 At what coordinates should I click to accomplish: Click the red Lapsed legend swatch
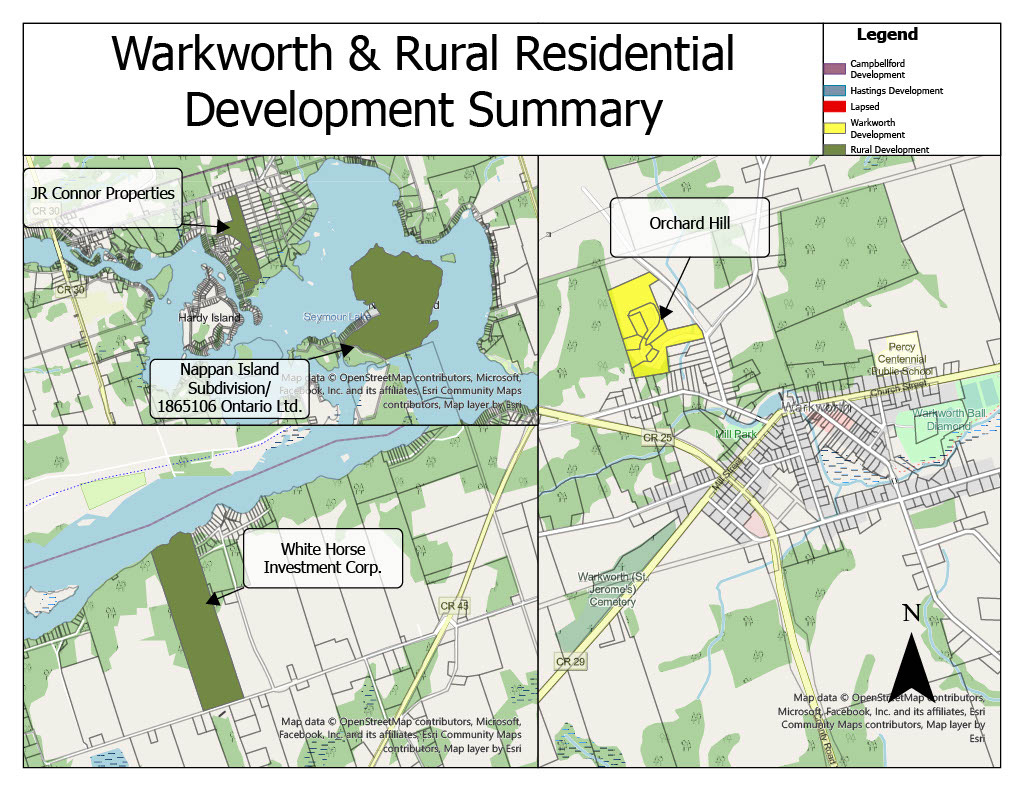tap(835, 106)
